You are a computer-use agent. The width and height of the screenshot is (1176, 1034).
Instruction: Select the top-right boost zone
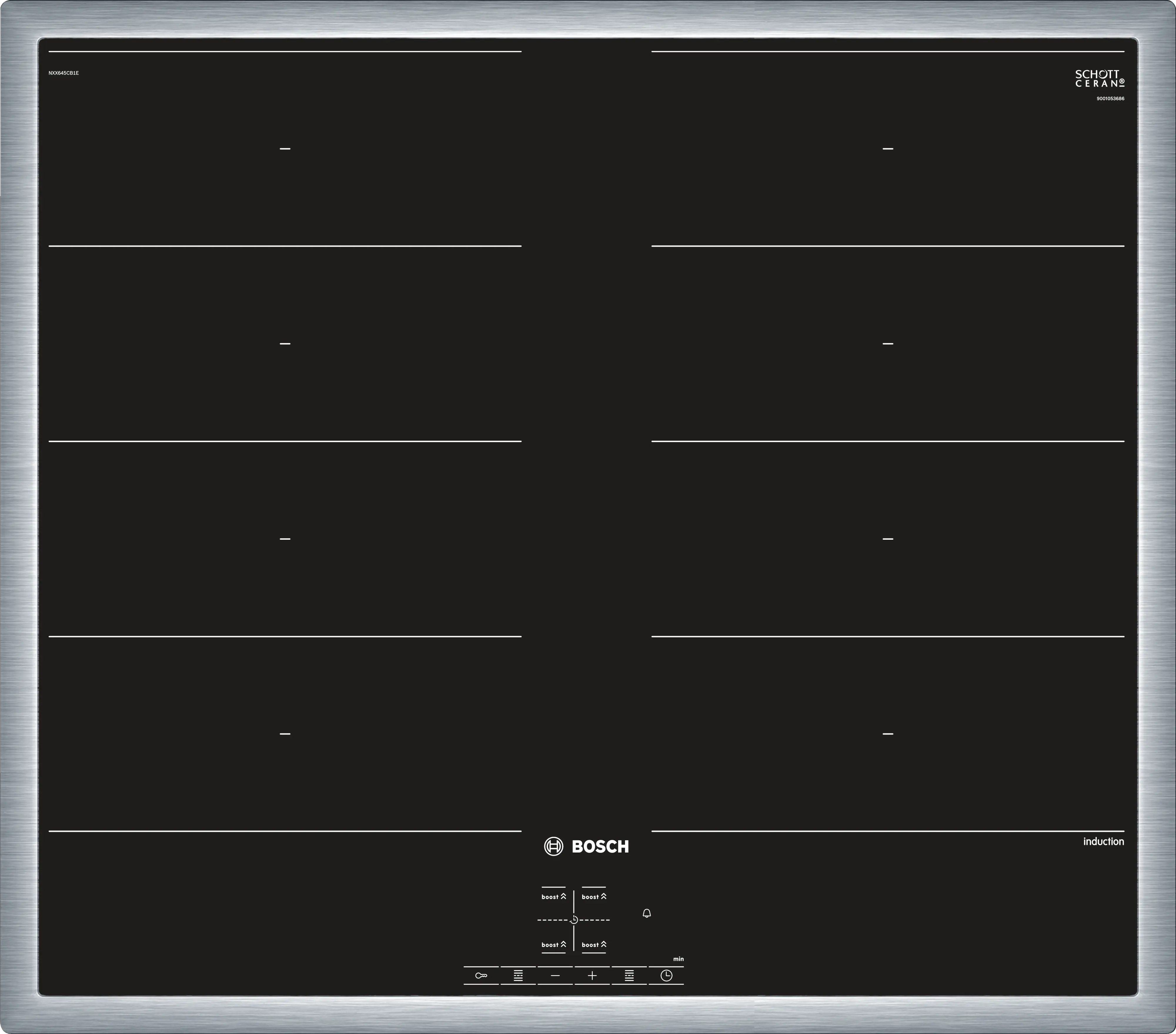point(594,896)
